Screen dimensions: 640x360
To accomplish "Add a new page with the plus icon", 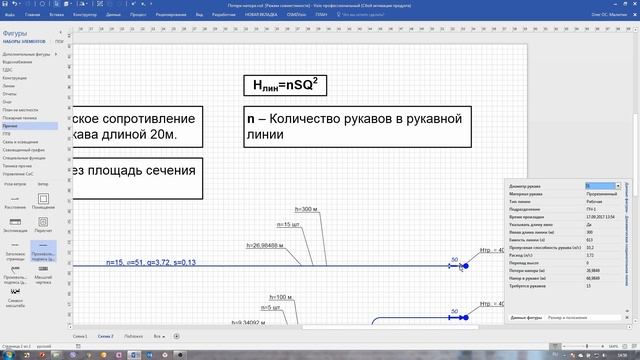I will click(x=176, y=336).
